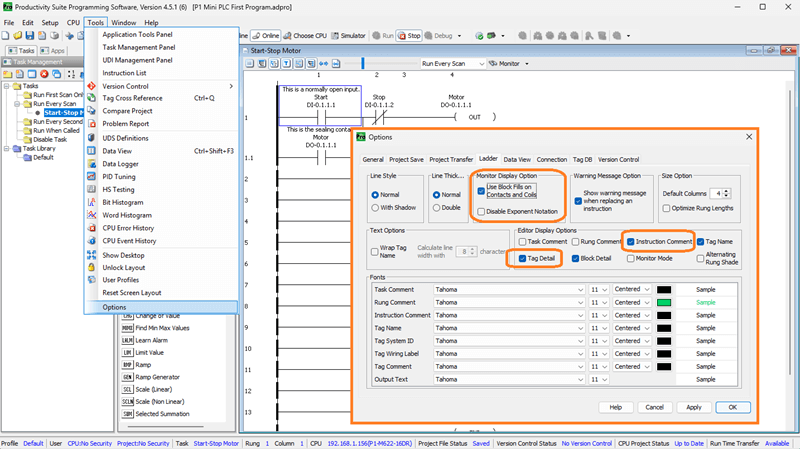
Task: Click the green Rung Comment color swatch
Action: [664, 301]
